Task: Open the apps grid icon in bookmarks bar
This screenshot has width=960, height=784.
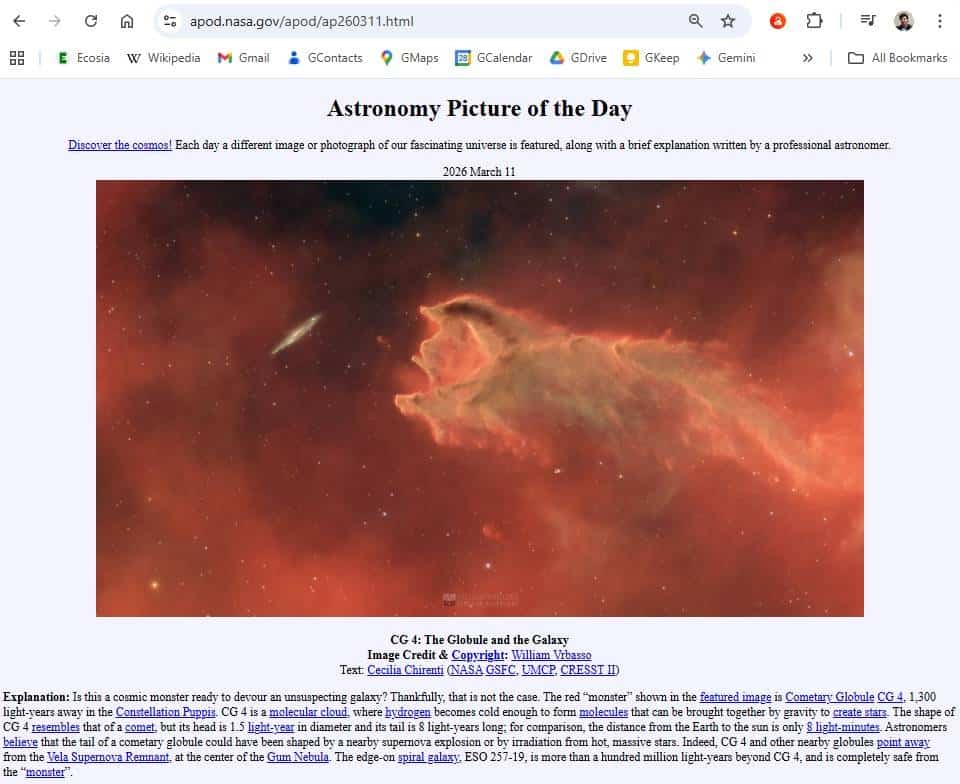Action: coord(17,58)
